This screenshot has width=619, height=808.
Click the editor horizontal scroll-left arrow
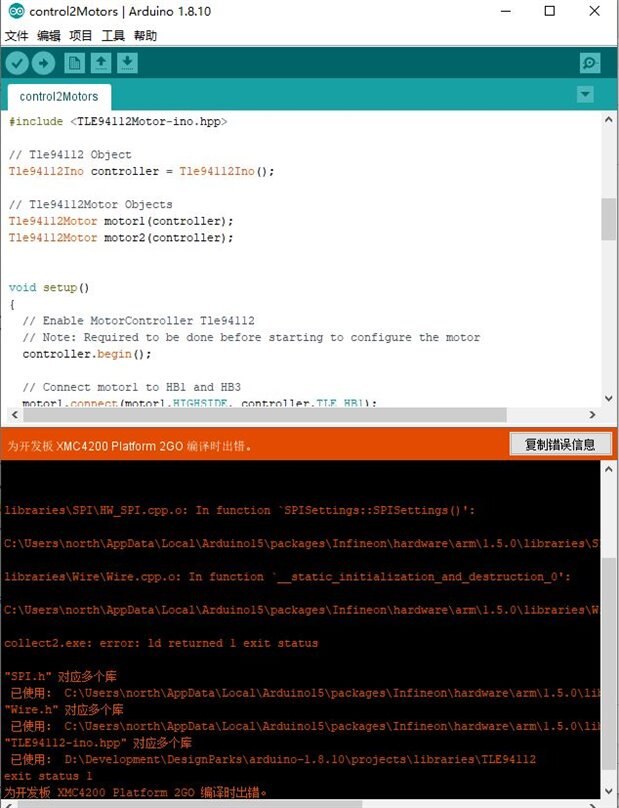14,414
